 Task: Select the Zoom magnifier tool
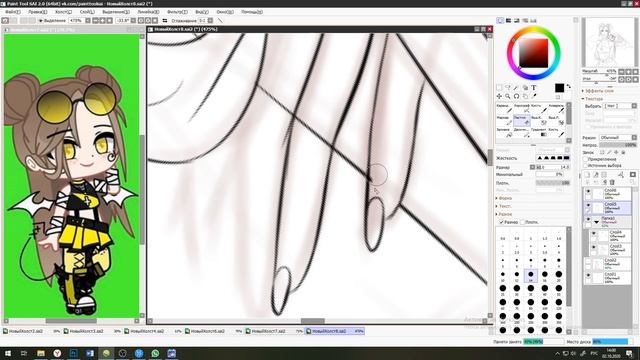pos(508,96)
